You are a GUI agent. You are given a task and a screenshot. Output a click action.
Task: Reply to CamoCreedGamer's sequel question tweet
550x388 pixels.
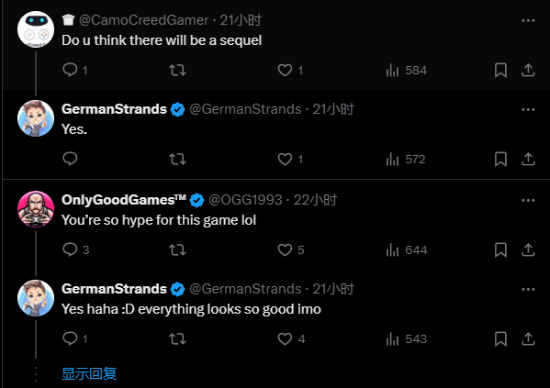click(70, 70)
